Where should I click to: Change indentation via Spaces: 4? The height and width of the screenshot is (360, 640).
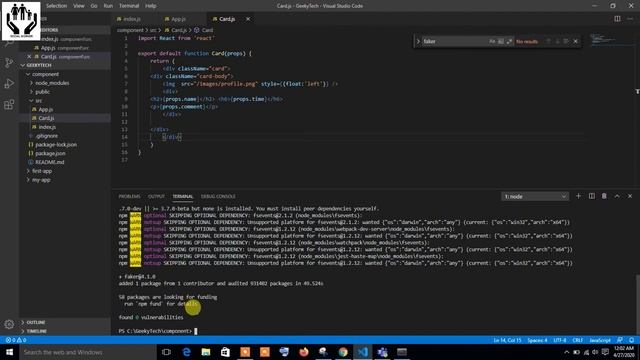click(537, 340)
